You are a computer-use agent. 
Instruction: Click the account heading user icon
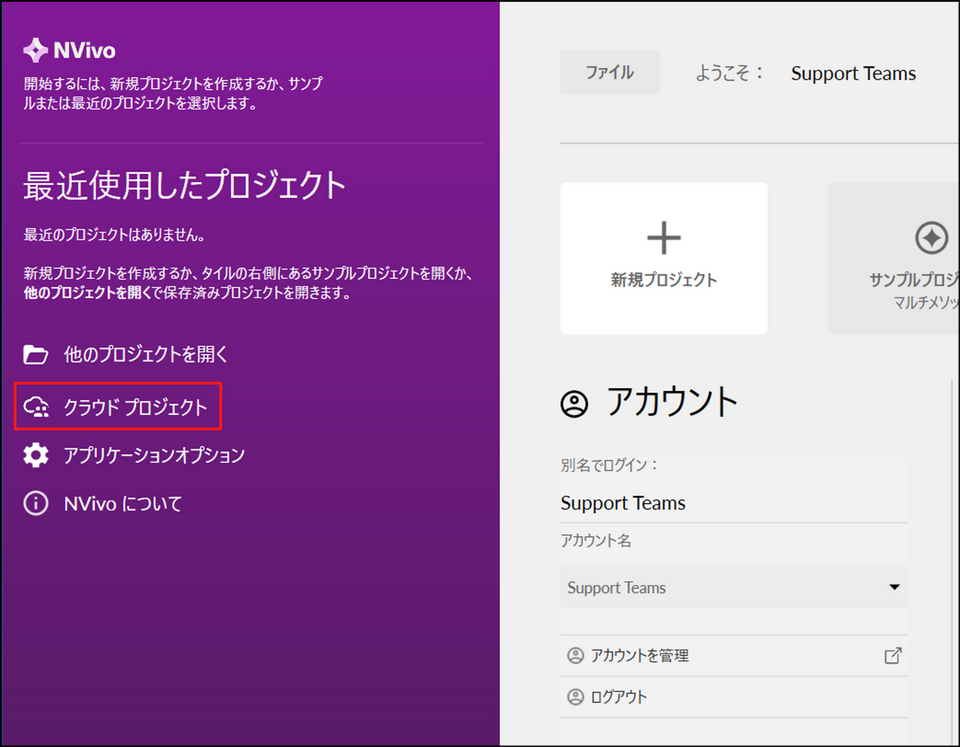(x=575, y=403)
